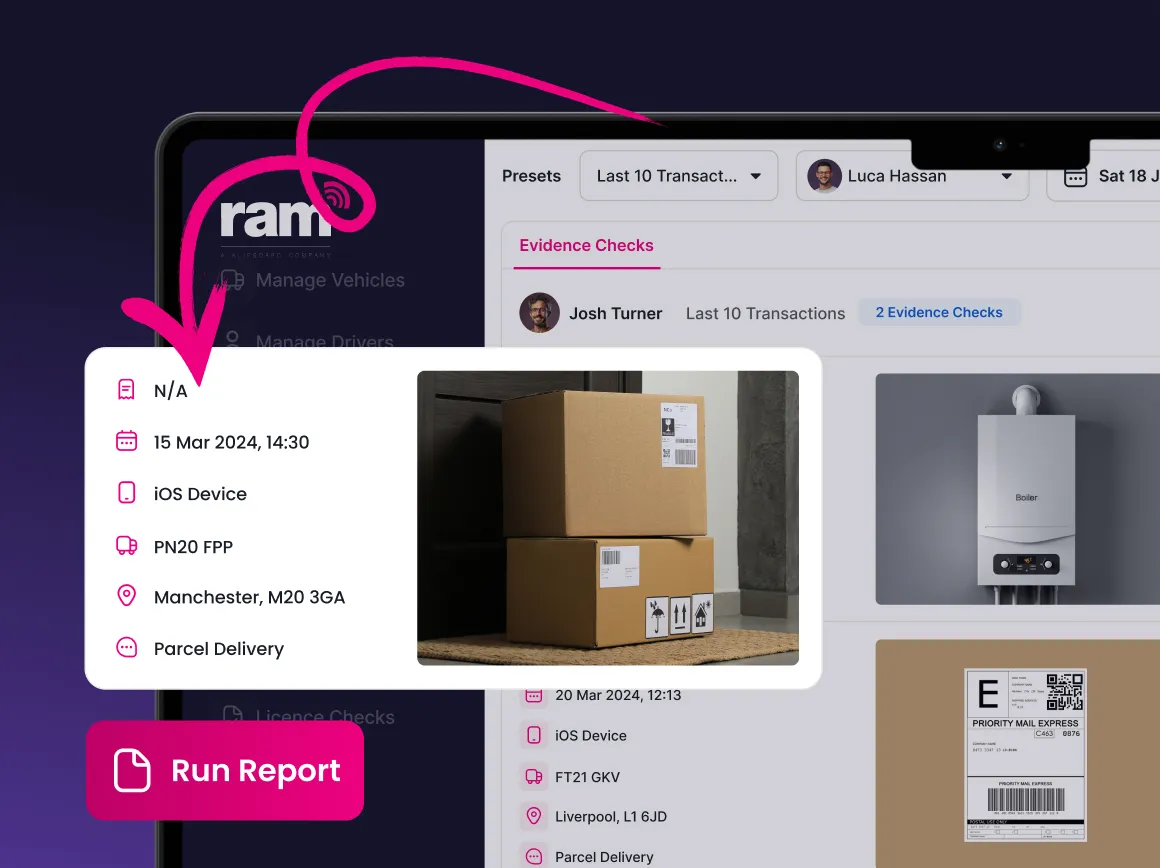The width and height of the screenshot is (1160, 868).
Task: Open the Sat 18 date field
Action: click(1103, 176)
